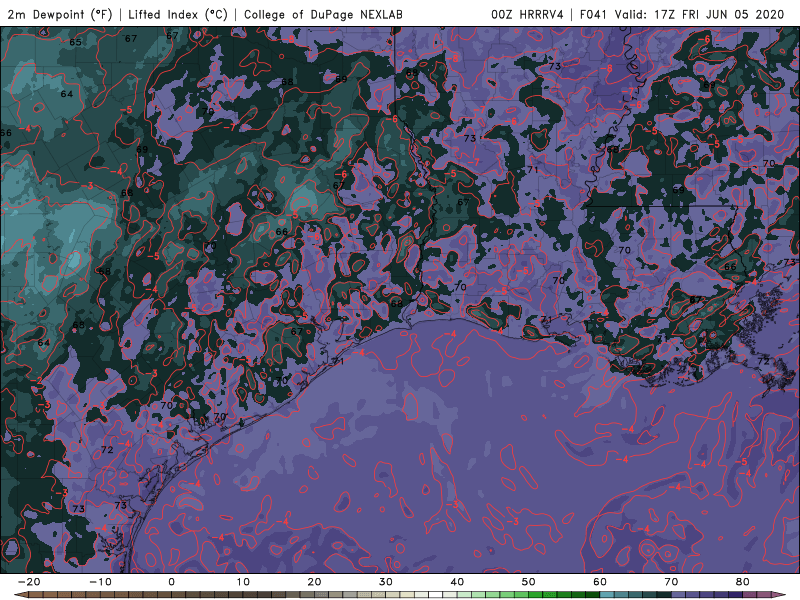Click the "30" colorbar scale label
The image size is (800, 600).
(x=386, y=582)
